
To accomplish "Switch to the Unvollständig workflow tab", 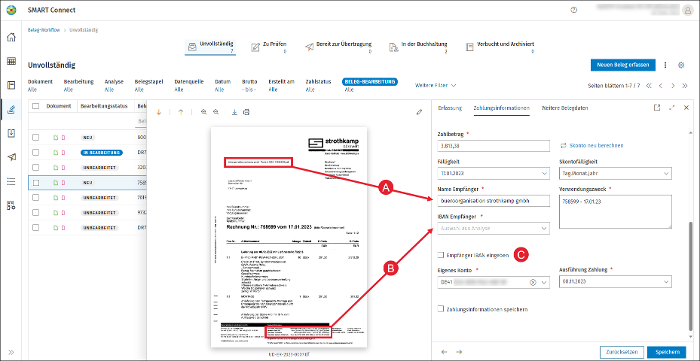I will 211,47.
